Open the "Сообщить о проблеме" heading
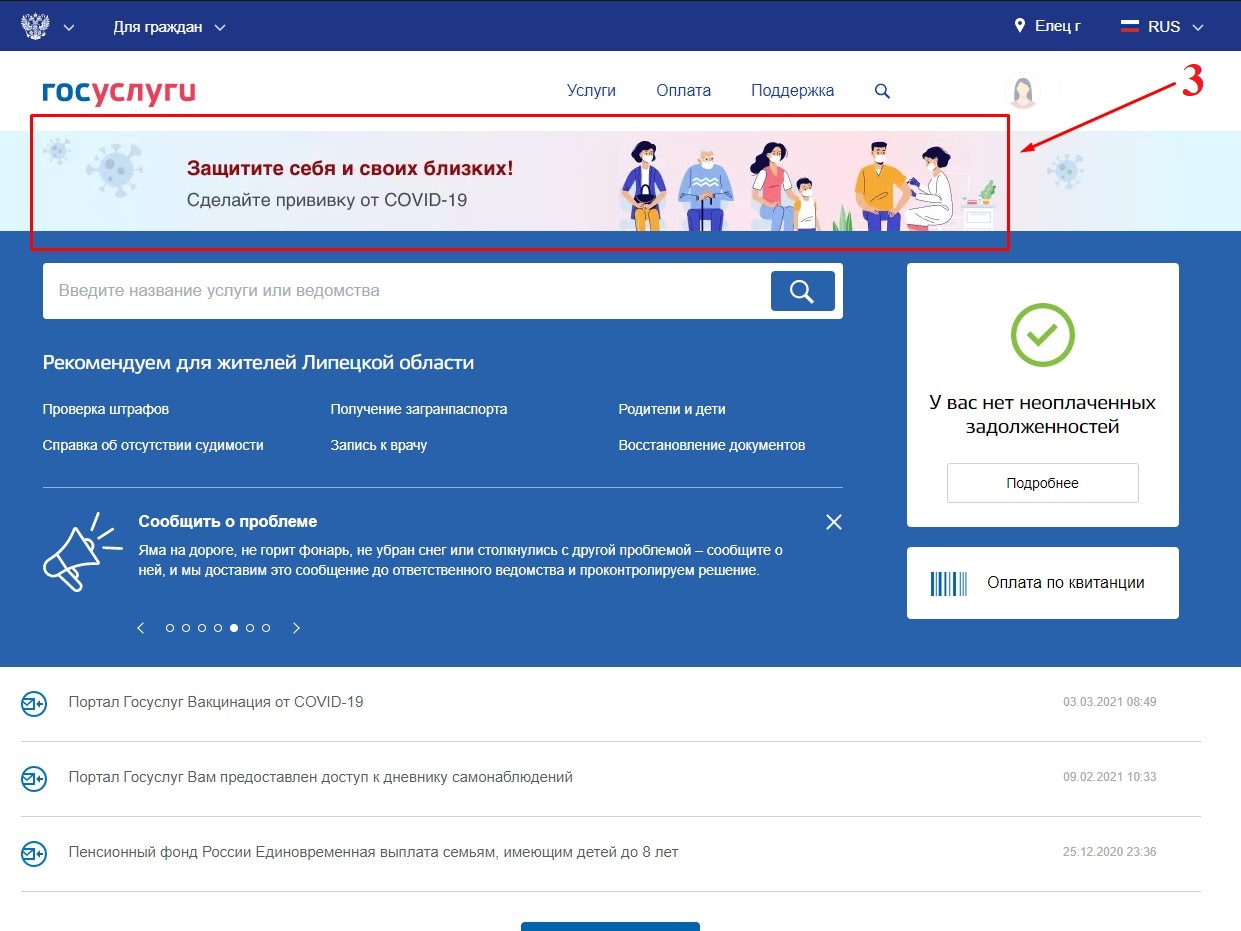This screenshot has width=1241, height=931. point(228,521)
